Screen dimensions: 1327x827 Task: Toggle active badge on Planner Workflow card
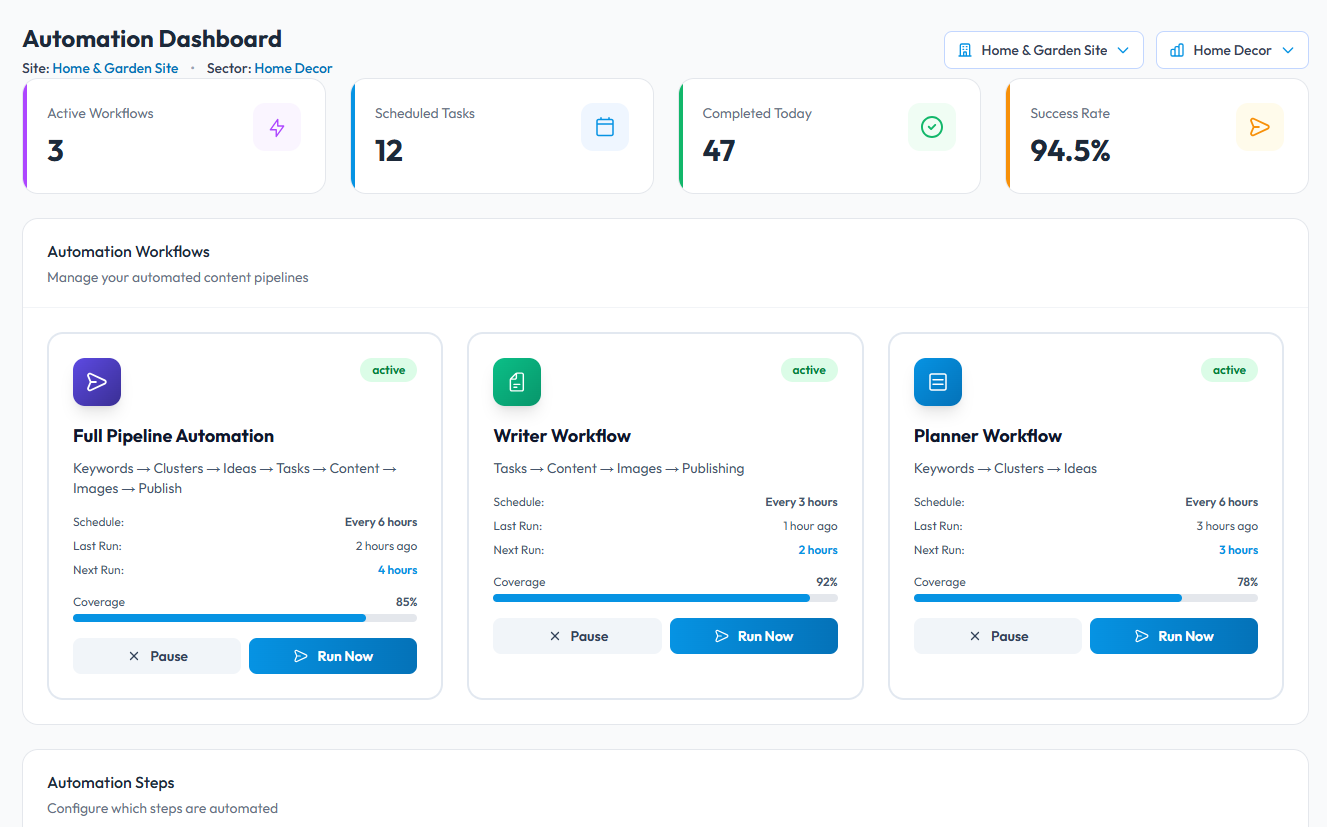[x=1229, y=370]
